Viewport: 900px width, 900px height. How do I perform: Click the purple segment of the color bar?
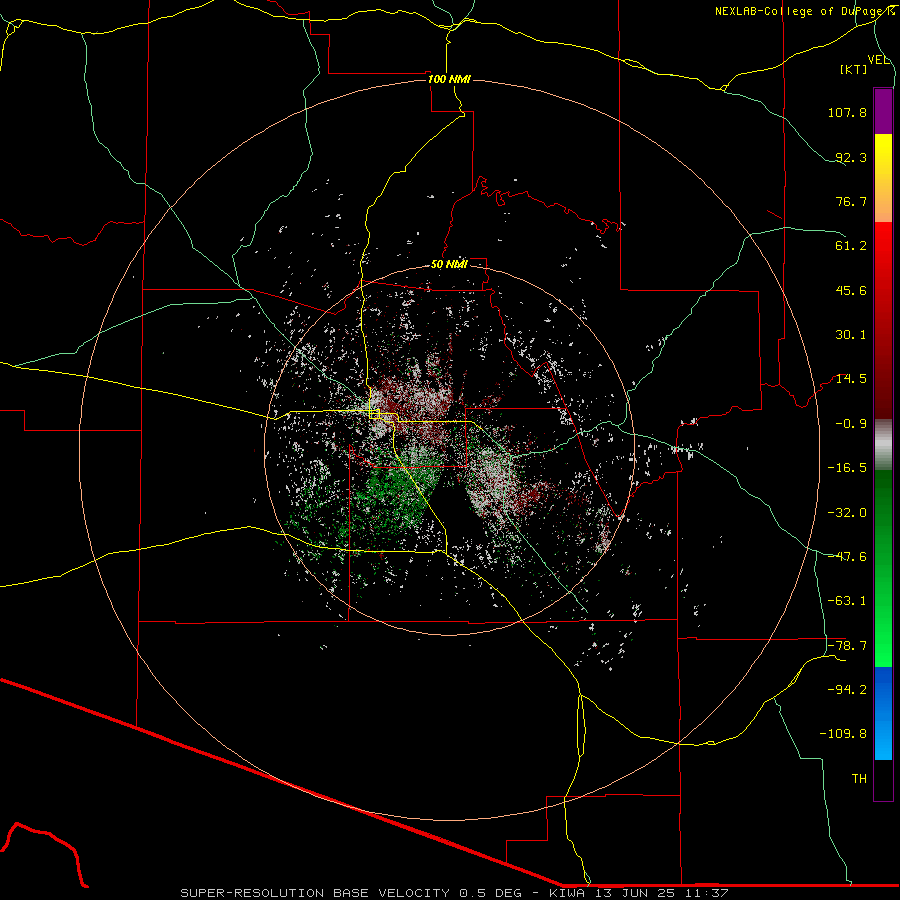pyautogui.click(x=883, y=112)
